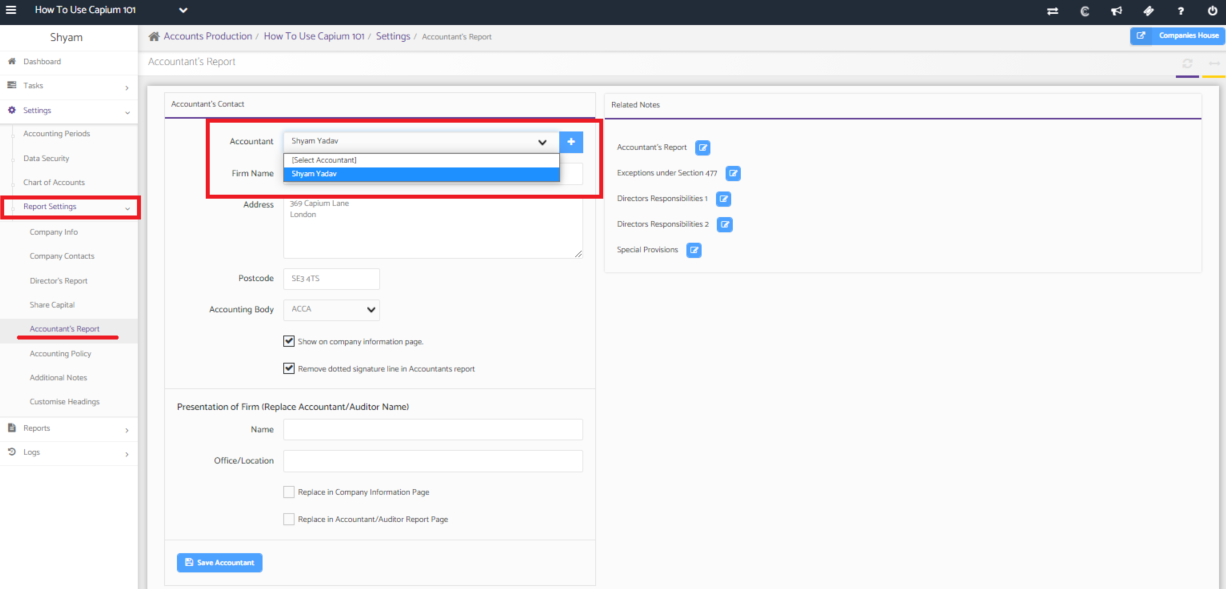Click the ticket icon in top bar
The width and height of the screenshot is (1226, 589).
tap(1148, 11)
